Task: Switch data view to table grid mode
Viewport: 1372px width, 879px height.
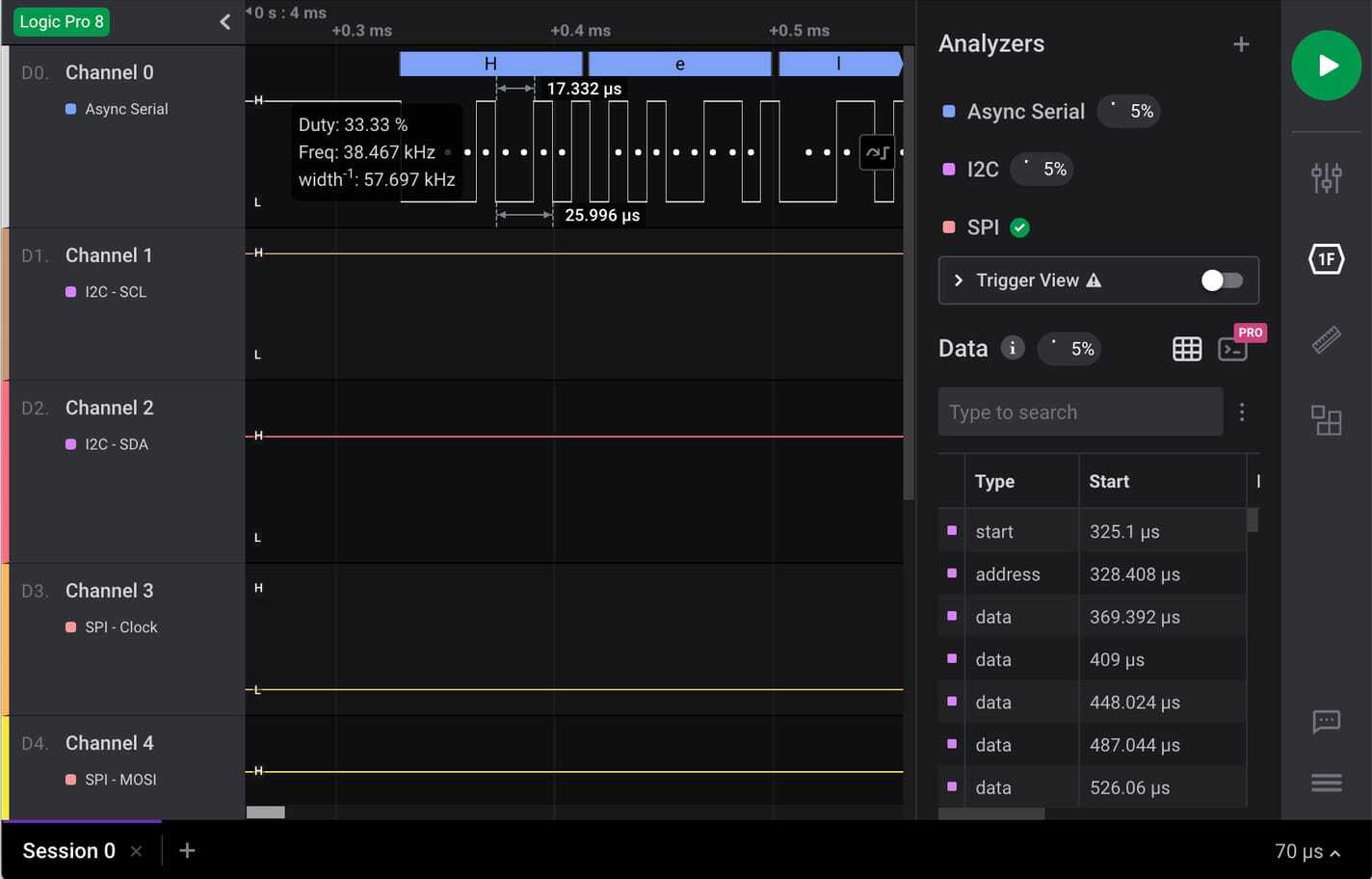Action: (x=1186, y=349)
